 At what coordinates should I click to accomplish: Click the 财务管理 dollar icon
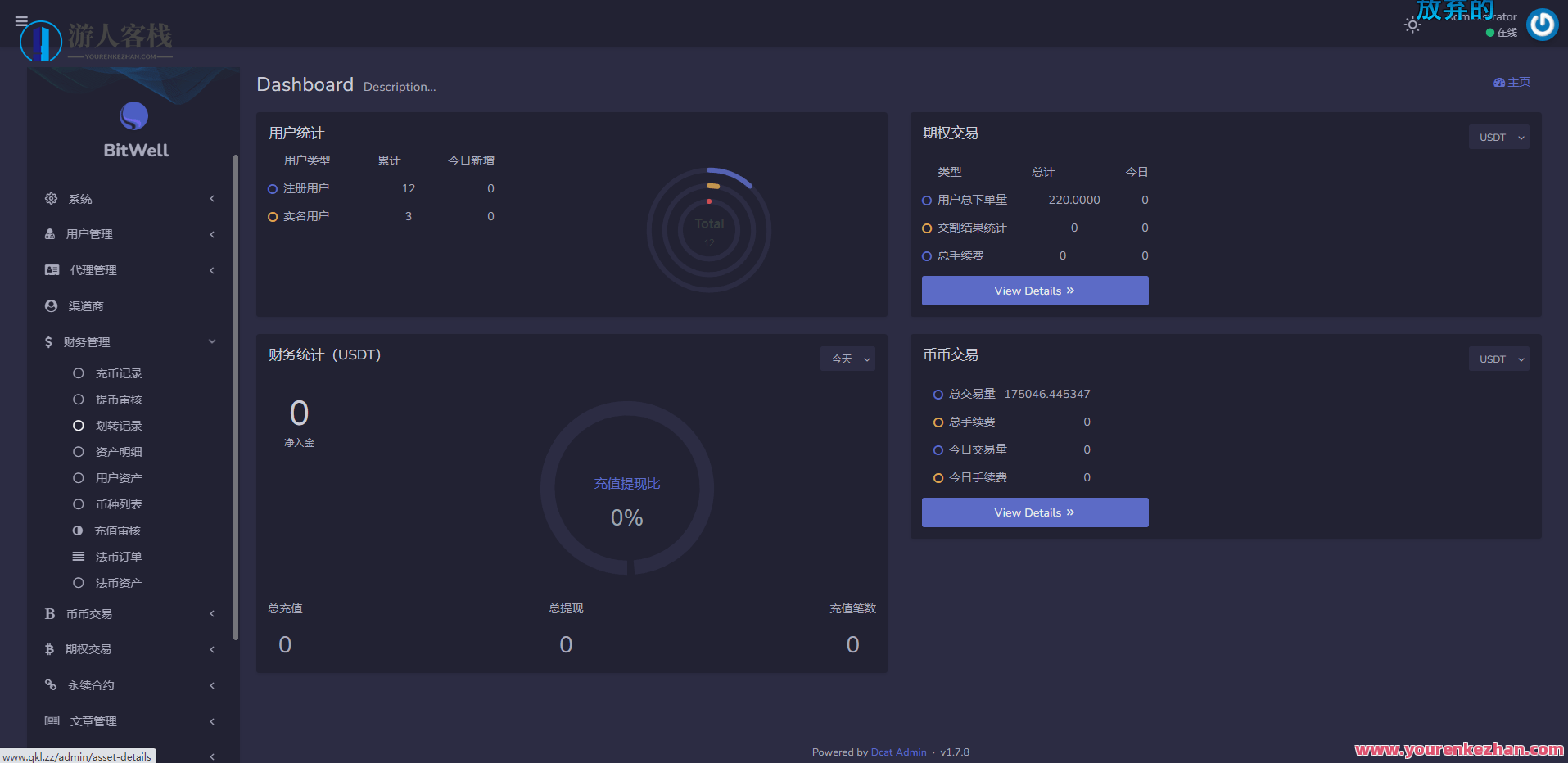point(50,341)
